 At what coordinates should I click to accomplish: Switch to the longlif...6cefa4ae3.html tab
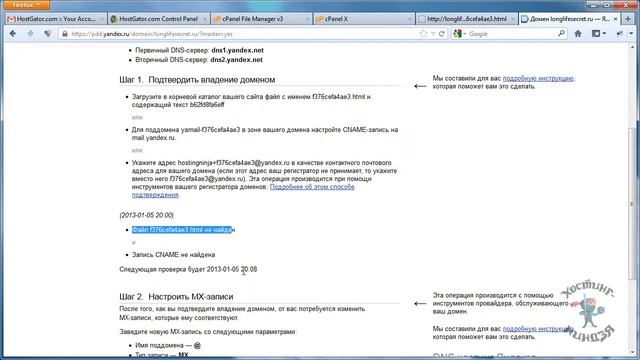467,19
